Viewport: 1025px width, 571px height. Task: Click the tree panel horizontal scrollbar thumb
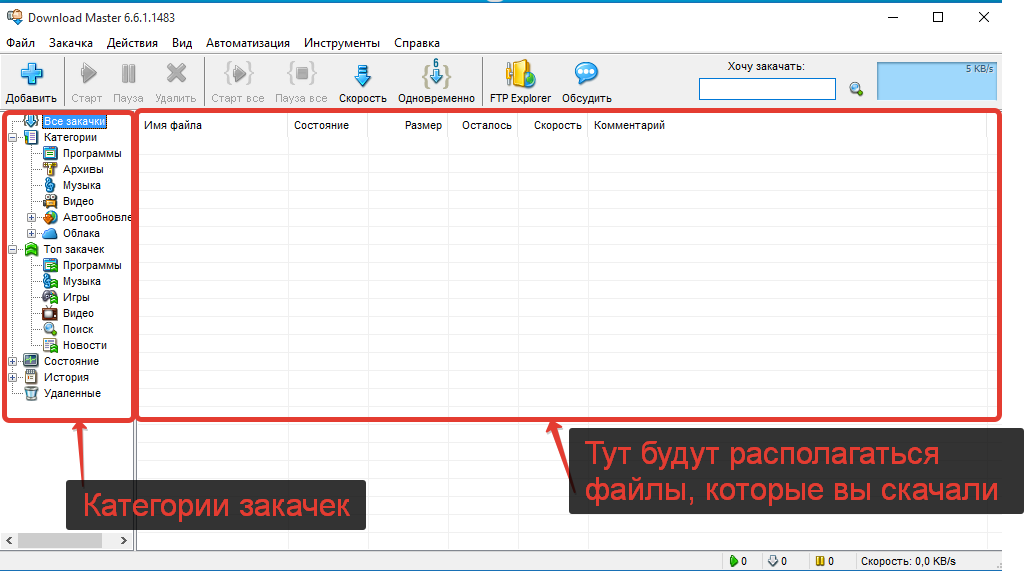tap(59, 541)
